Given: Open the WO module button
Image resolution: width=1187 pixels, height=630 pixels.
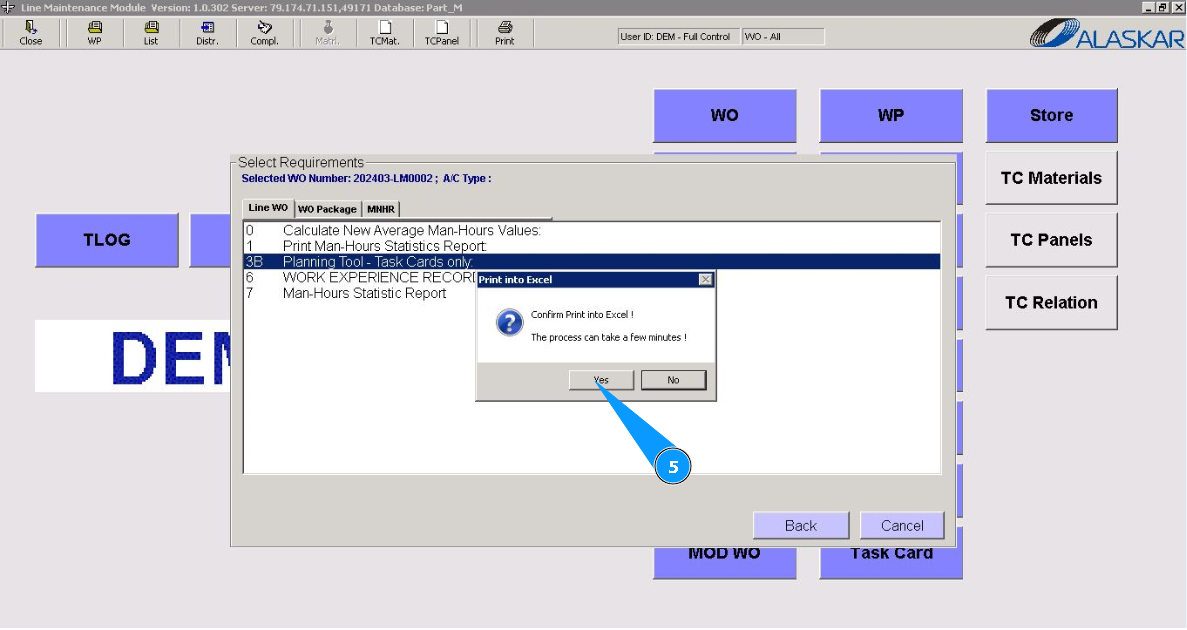Looking at the screenshot, I should pyautogui.click(x=724, y=115).
